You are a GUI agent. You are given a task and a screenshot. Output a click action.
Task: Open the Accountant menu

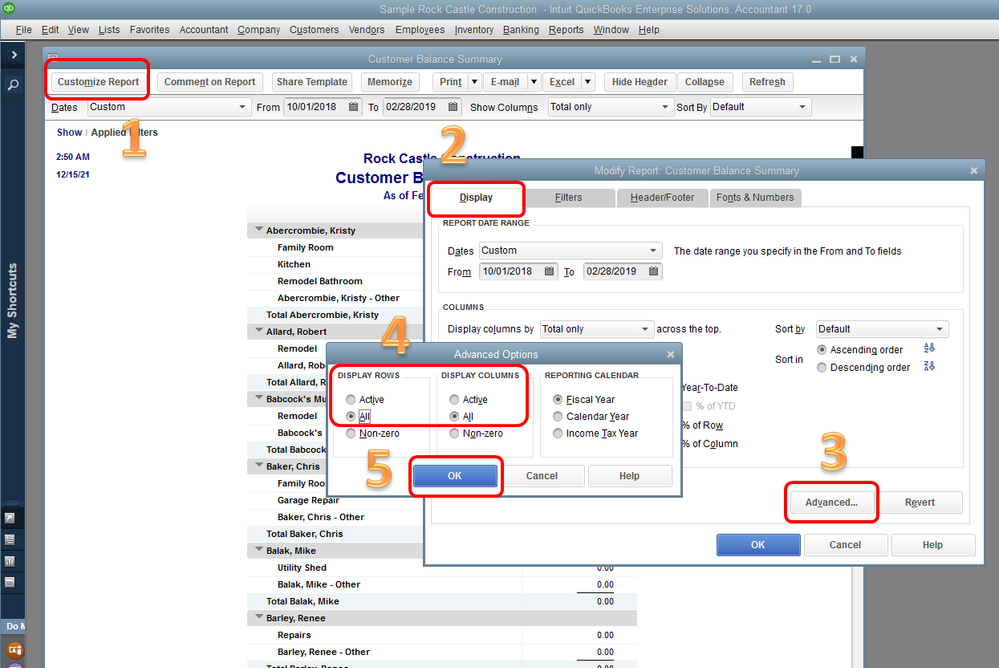click(203, 30)
